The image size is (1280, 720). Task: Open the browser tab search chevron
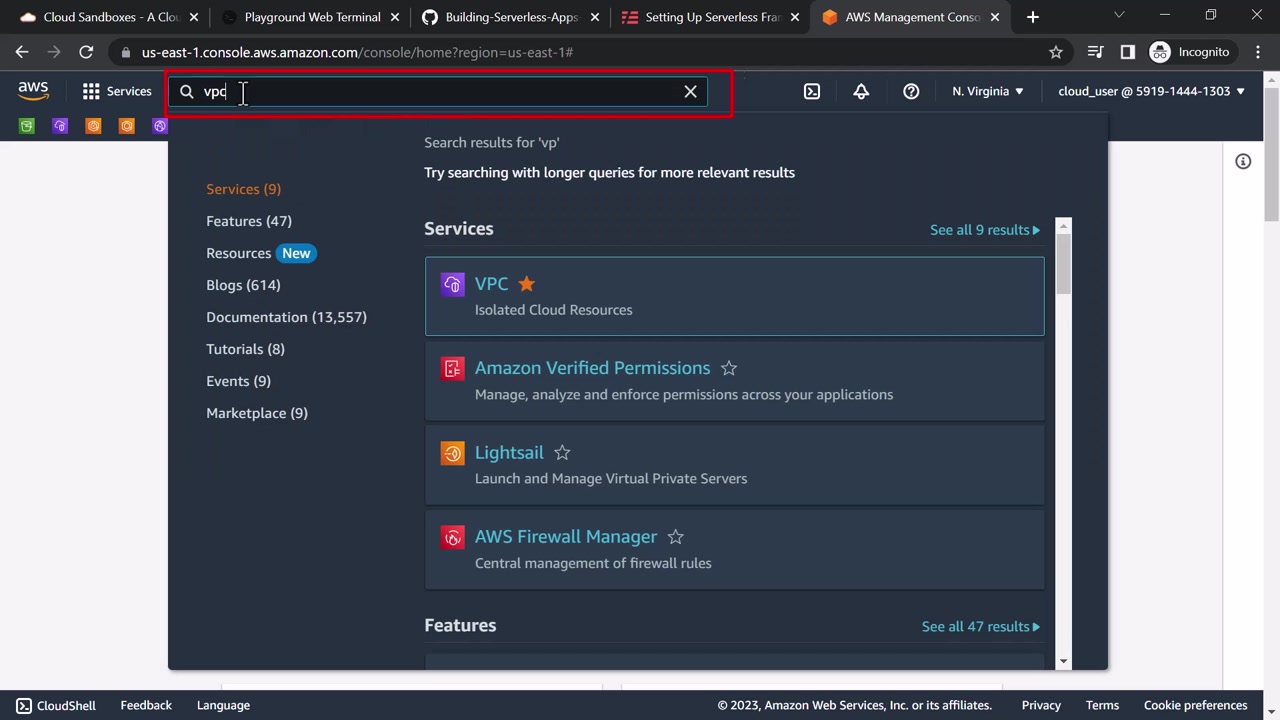[1119, 16]
